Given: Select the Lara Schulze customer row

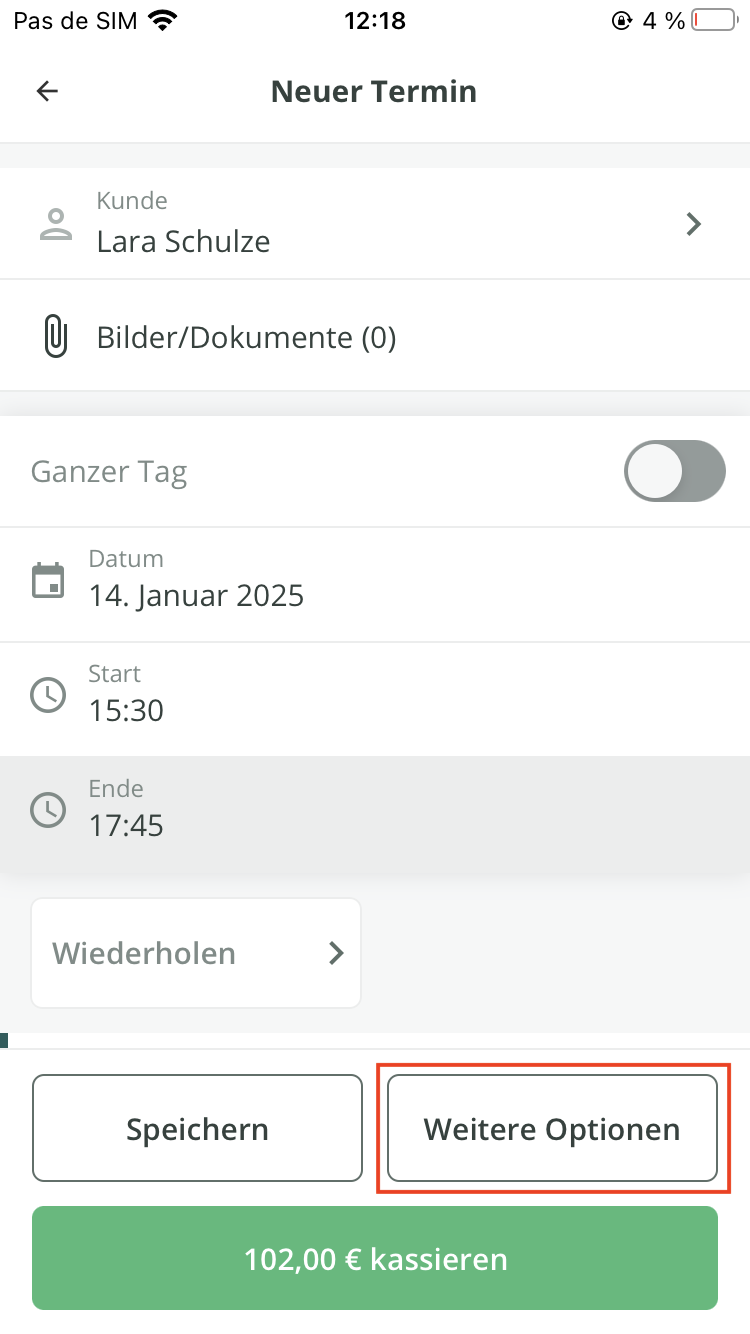Looking at the screenshot, I should pos(184,241).
